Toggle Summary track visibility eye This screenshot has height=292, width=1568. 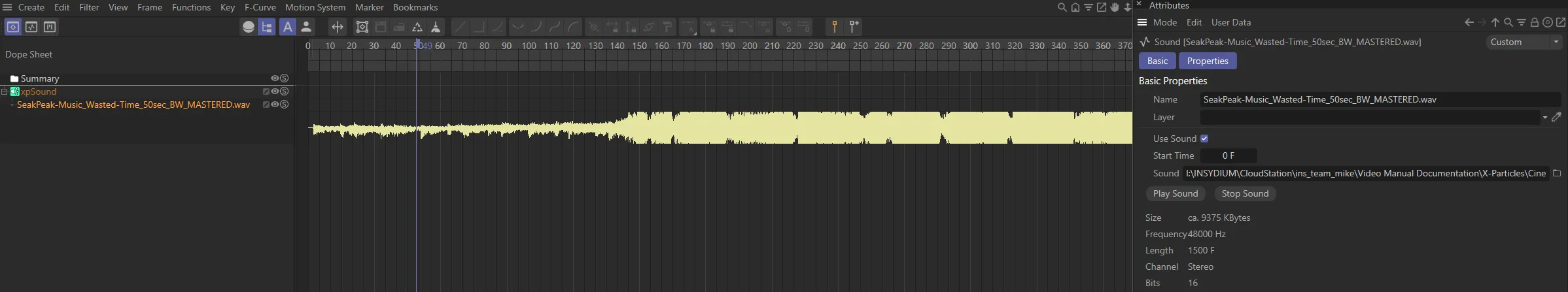pos(275,78)
